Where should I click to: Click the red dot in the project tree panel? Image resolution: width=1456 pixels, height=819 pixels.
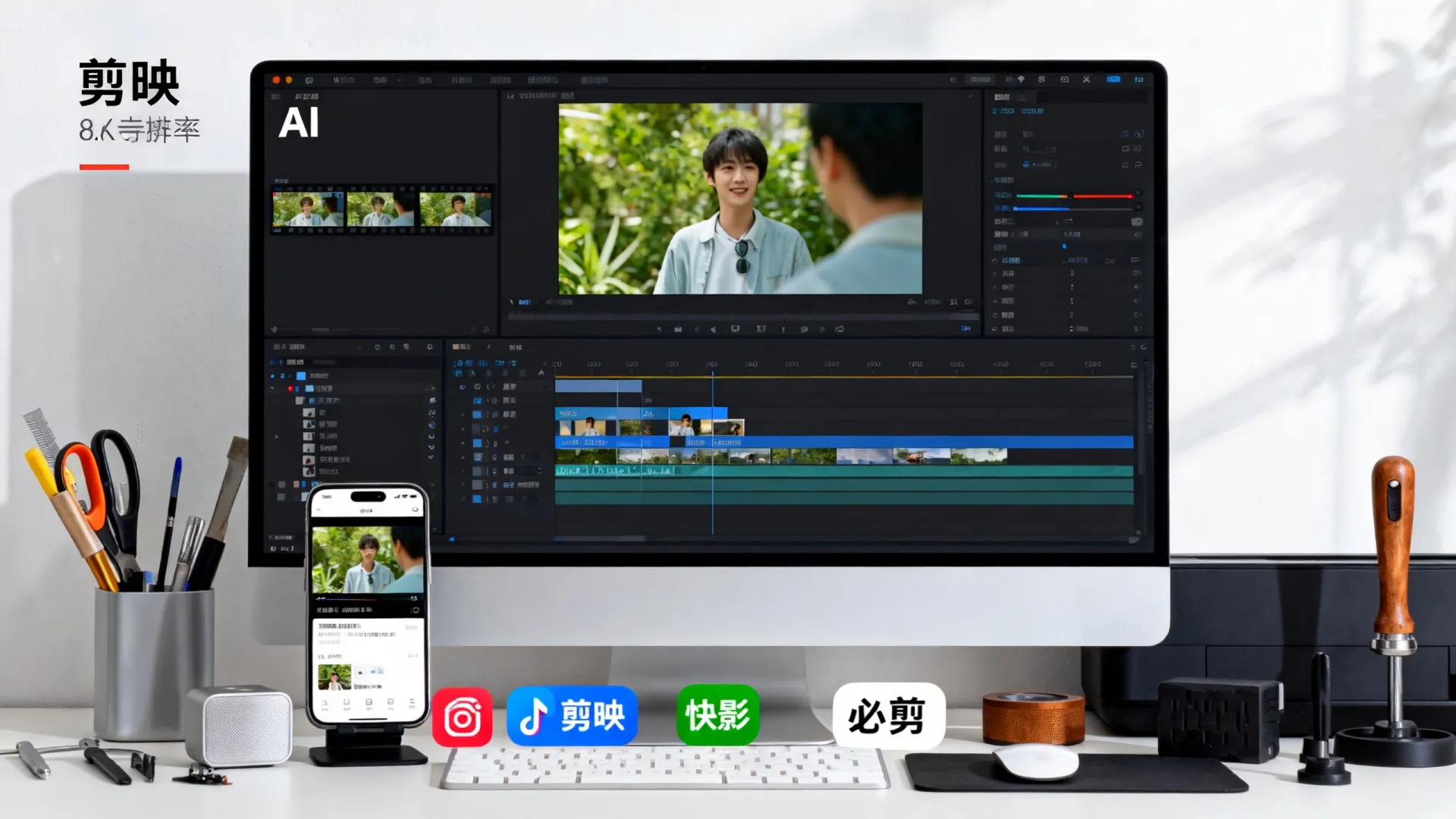(x=290, y=388)
